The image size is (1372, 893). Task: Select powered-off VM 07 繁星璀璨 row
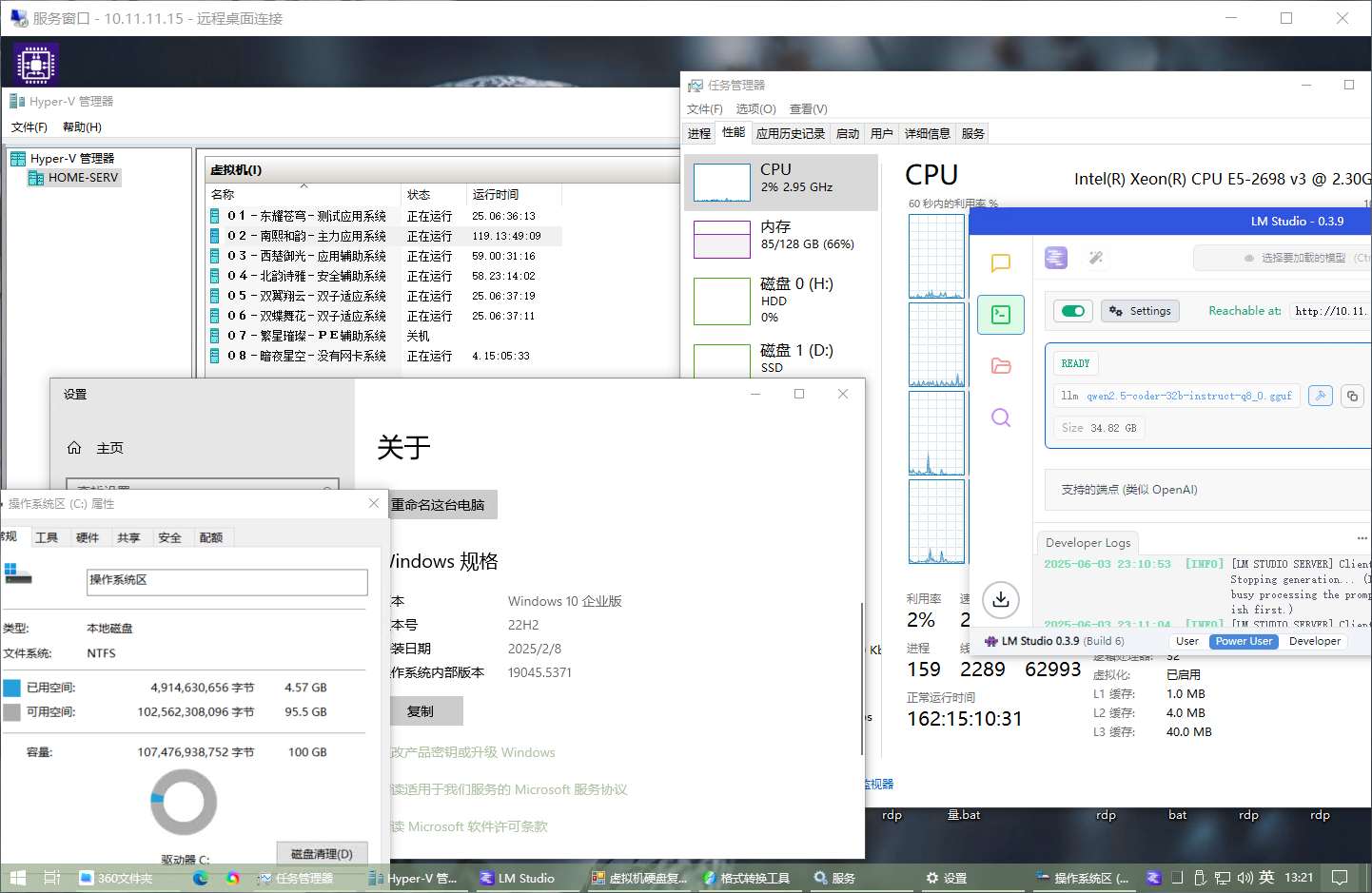[384, 336]
